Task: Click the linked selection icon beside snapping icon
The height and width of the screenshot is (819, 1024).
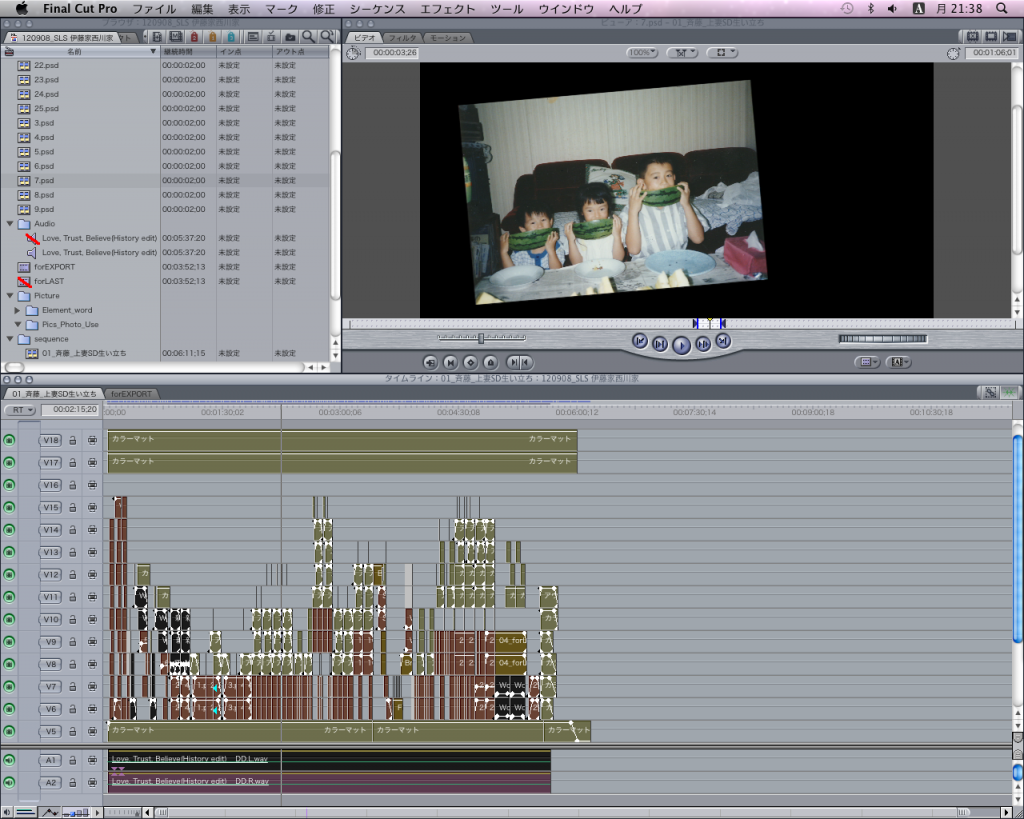Action: pyautogui.click(x=990, y=393)
